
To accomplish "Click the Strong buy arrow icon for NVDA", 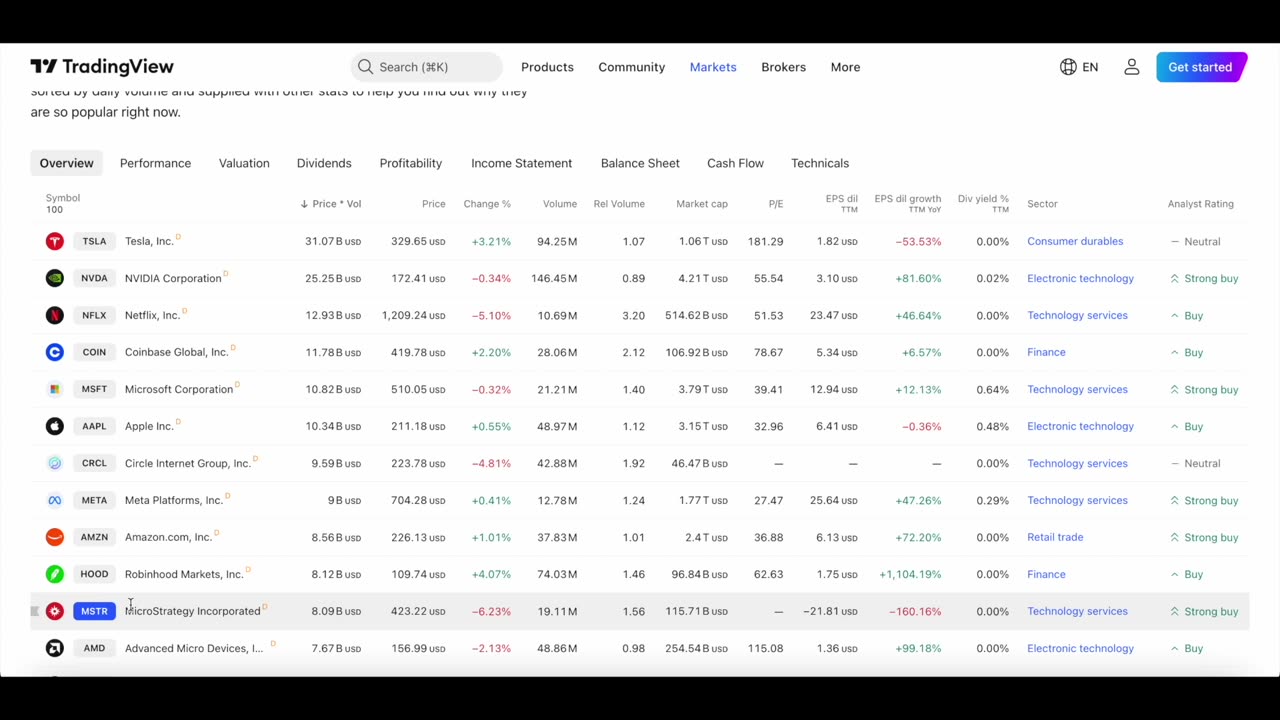I will [x=1174, y=278].
